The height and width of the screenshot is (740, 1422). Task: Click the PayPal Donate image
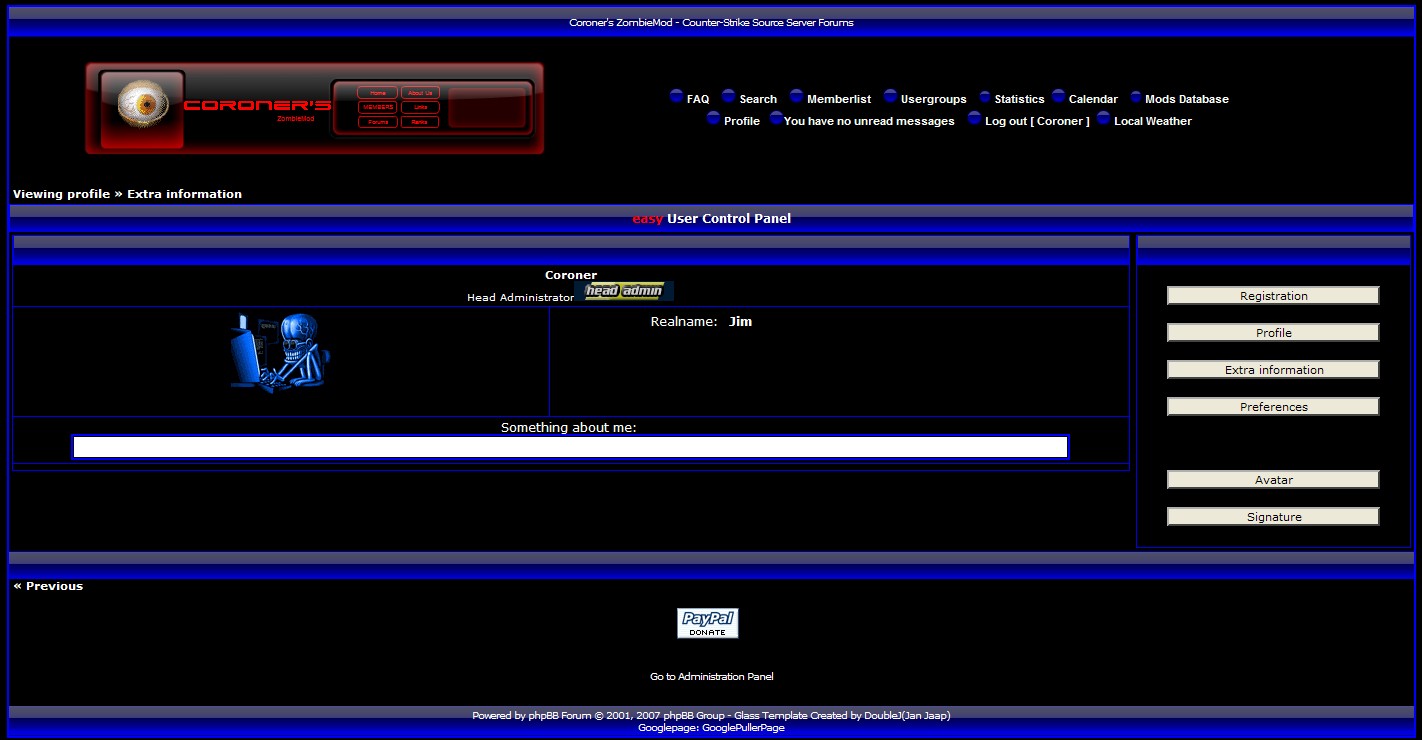(x=708, y=623)
